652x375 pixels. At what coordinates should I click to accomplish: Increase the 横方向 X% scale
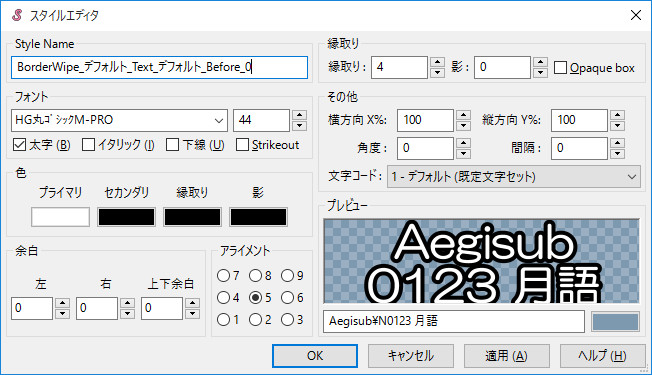[463, 115]
